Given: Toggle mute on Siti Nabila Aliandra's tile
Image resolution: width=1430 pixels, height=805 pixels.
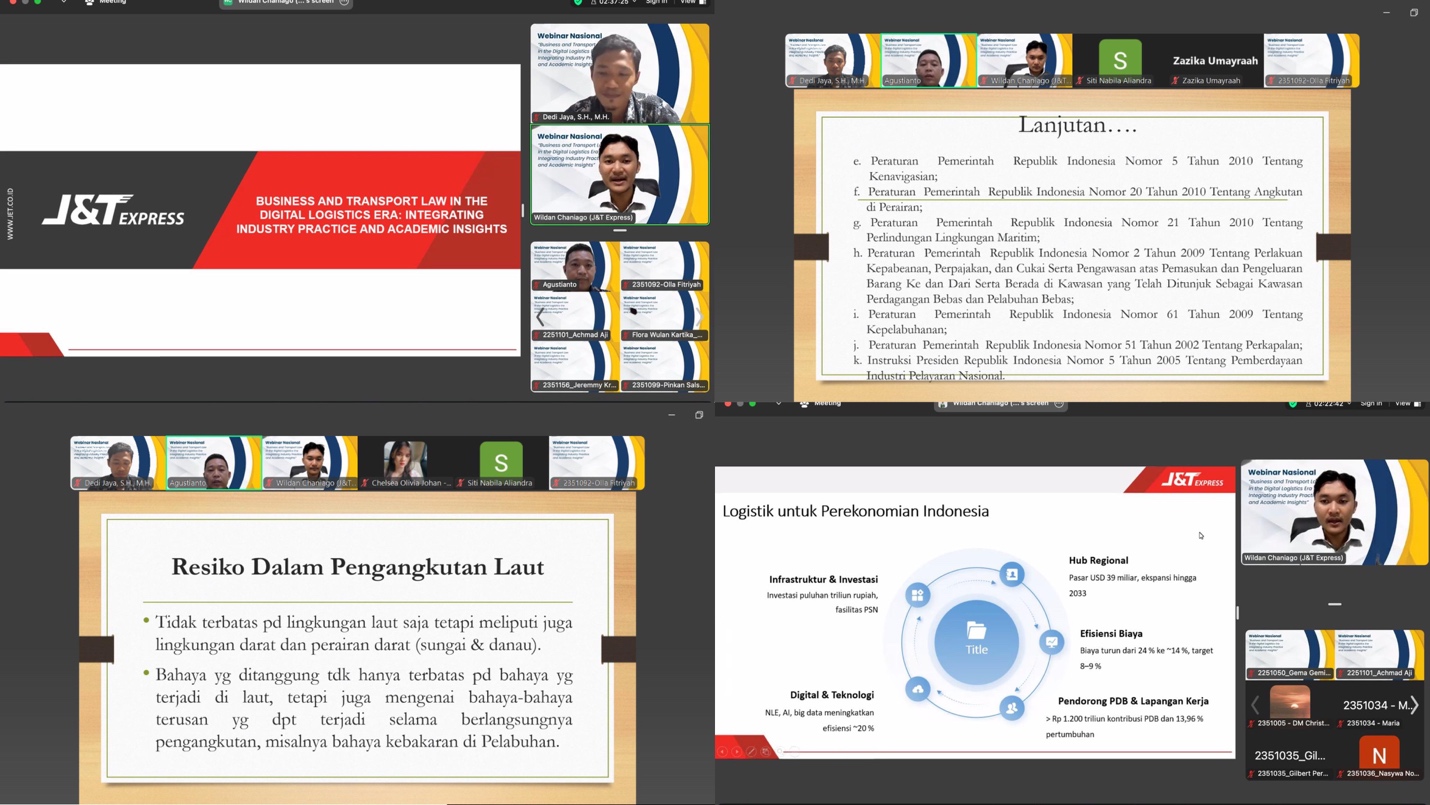Looking at the screenshot, I should click(1081, 80).
